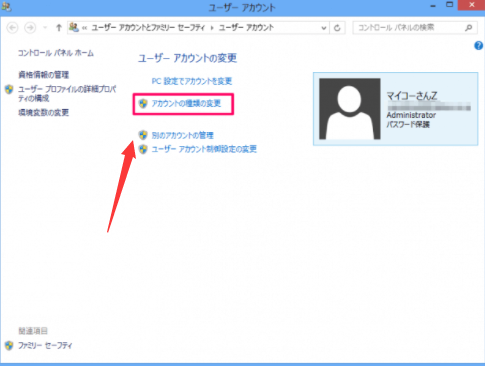Viewport: 485px width, 366px height.
Task: Click the ユーザー アカウント breadcrumb segment
Action: (x=246, y=28)
